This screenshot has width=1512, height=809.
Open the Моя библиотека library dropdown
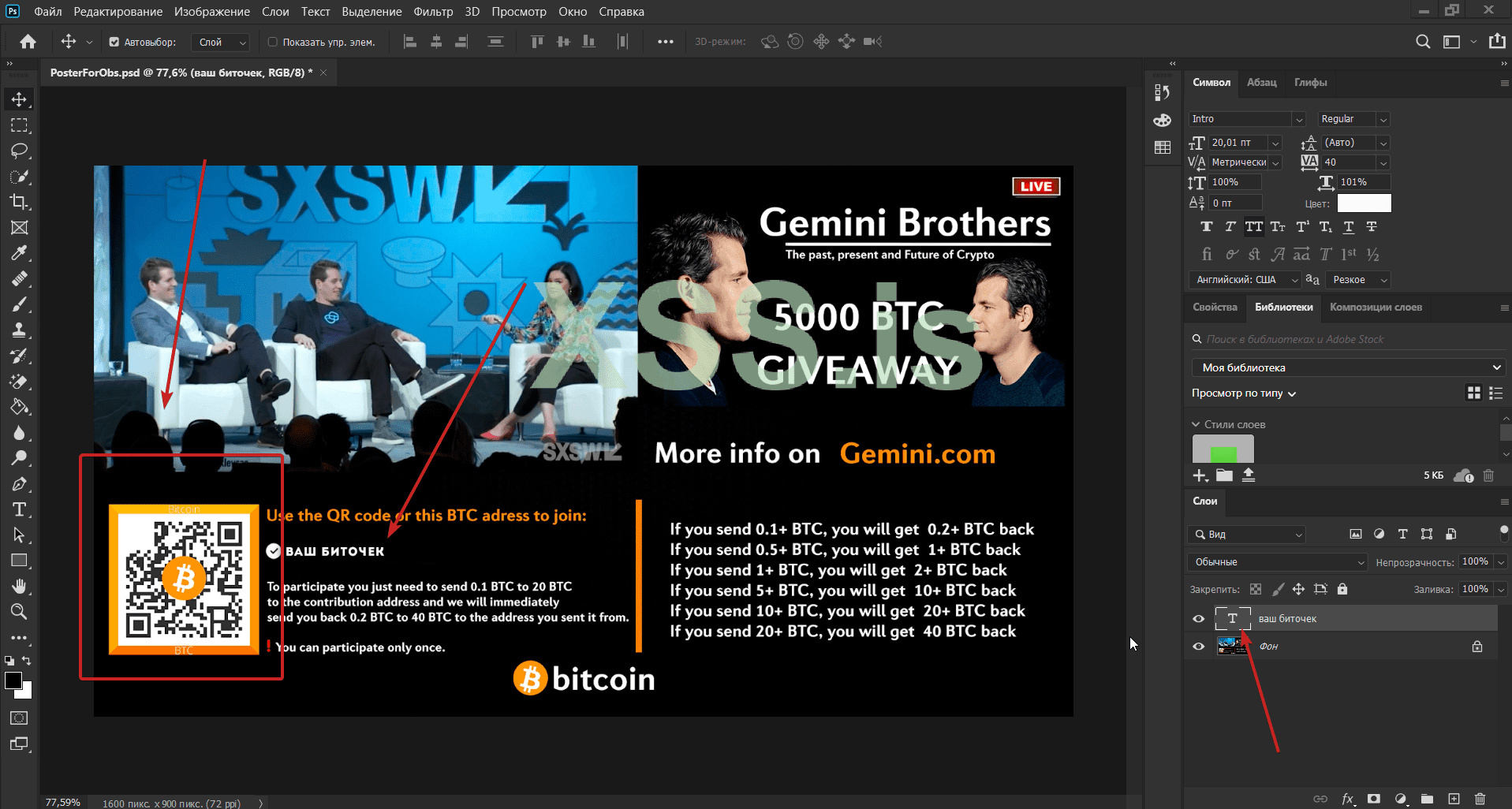pos(1348,367)
